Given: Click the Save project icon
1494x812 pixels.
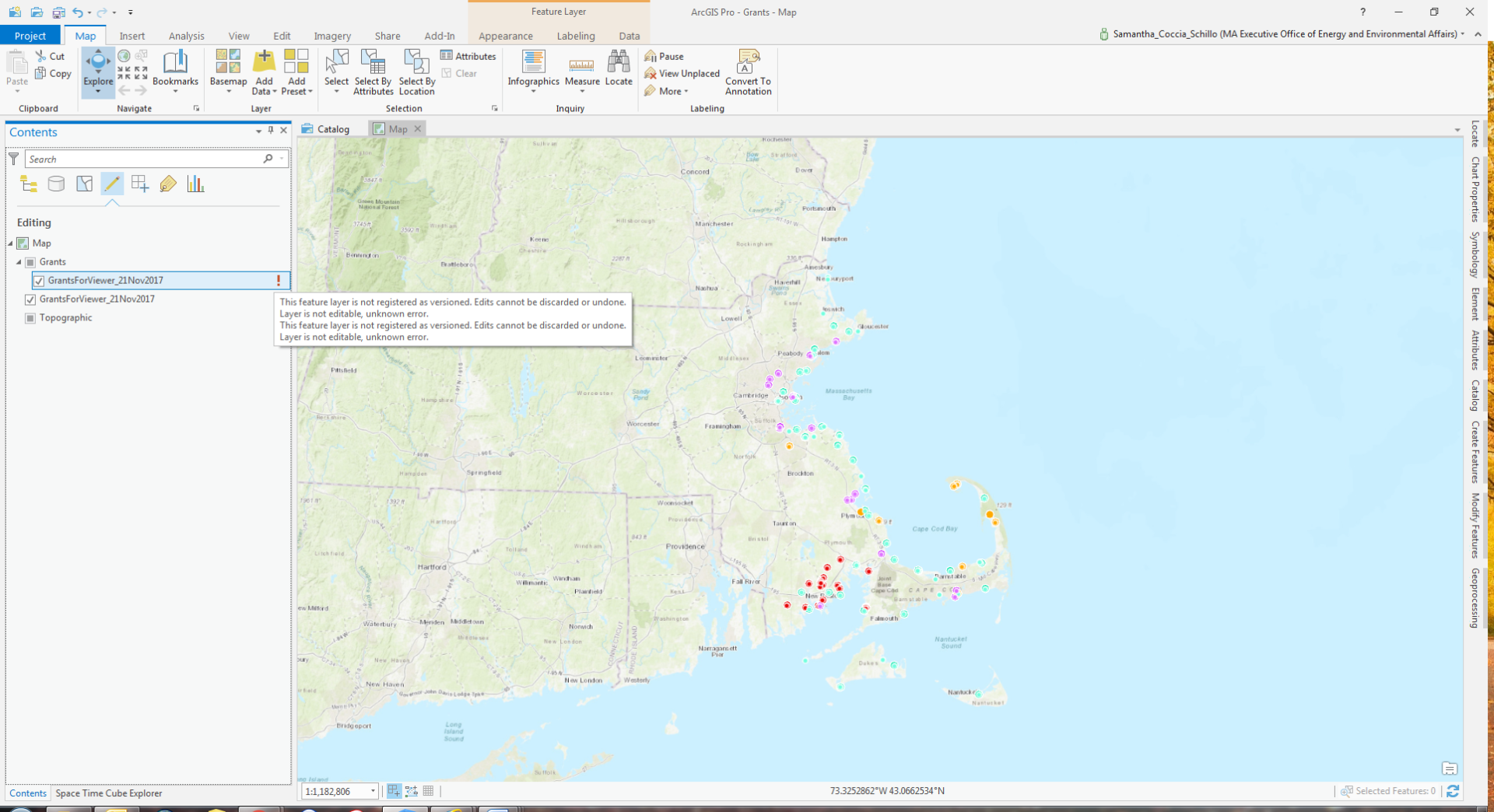Looking at the screenshot, I should click(58, 12).
